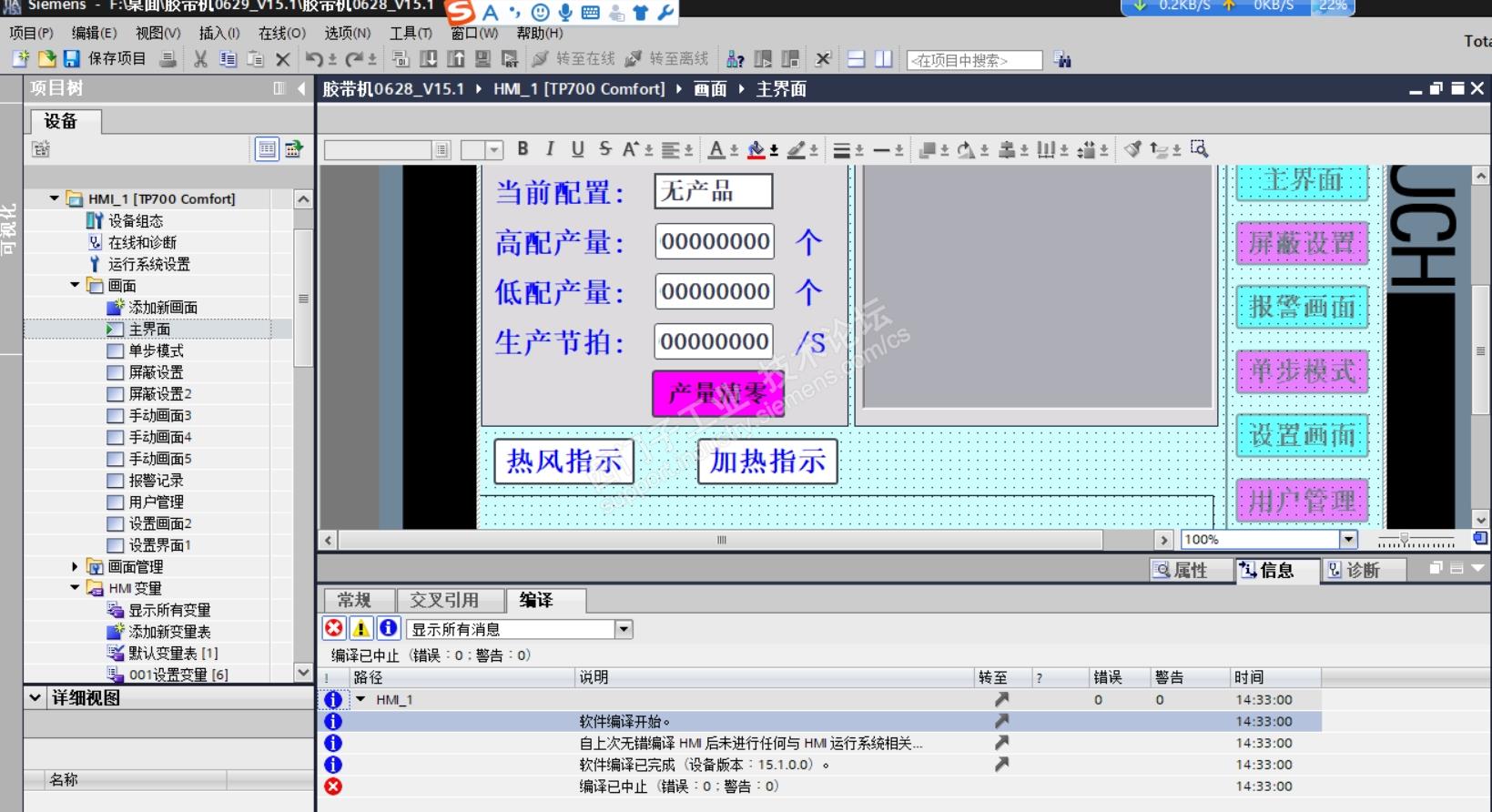Expand the 画面管理 folder node
The image size is (1492, 812).
pyautogui.click(x=75, y=566)
